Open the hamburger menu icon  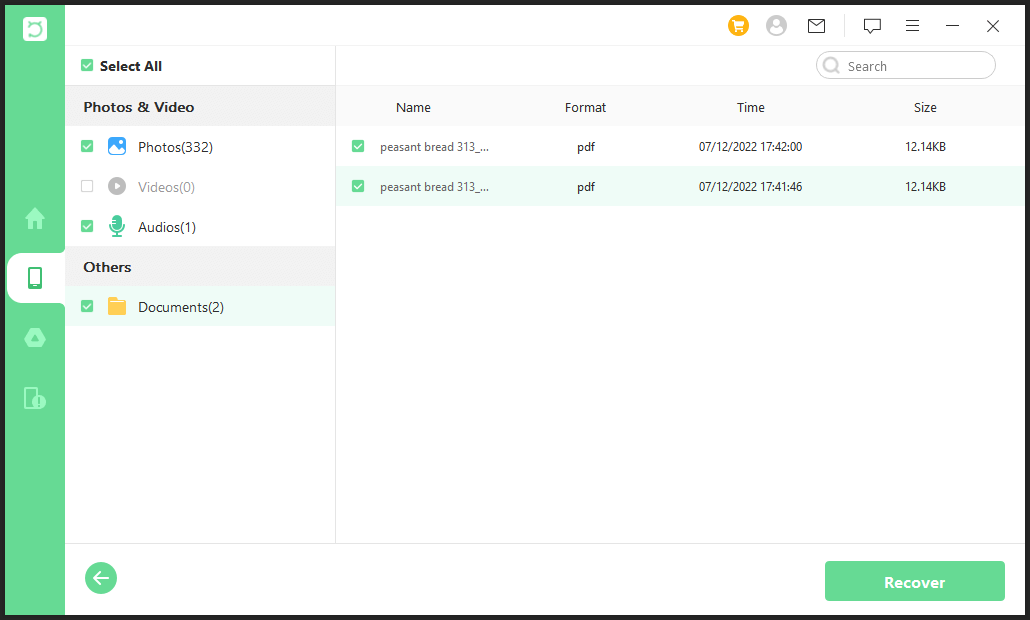coord(912,26)
